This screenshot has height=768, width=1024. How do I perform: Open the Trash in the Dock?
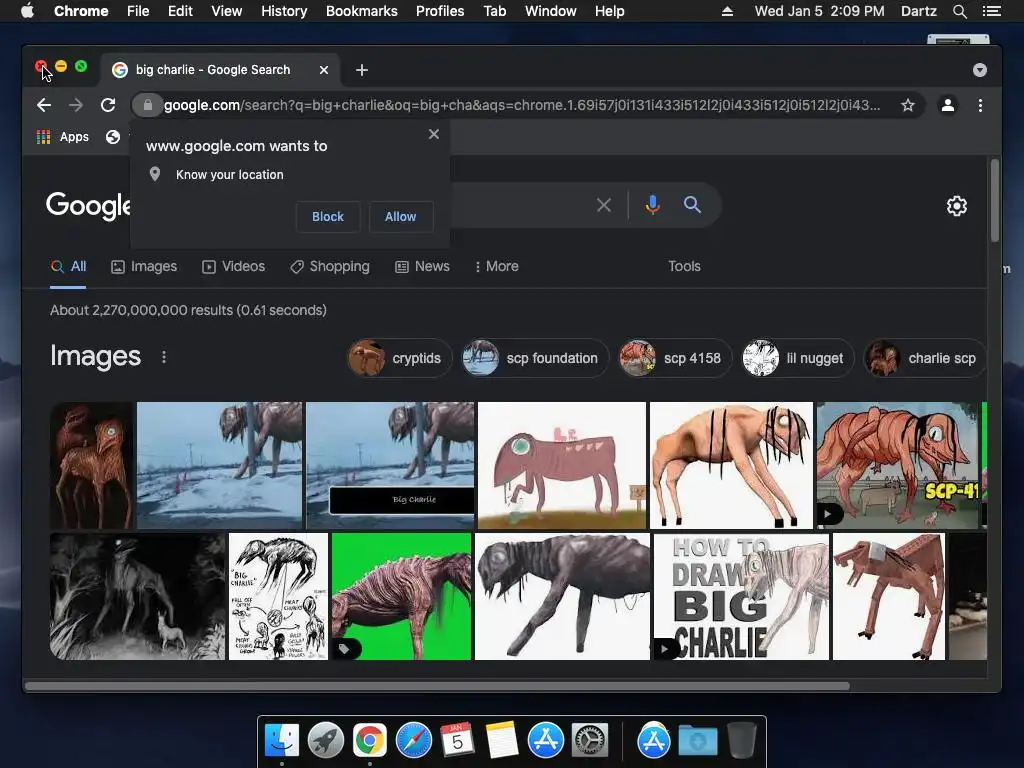pos(741,741)
